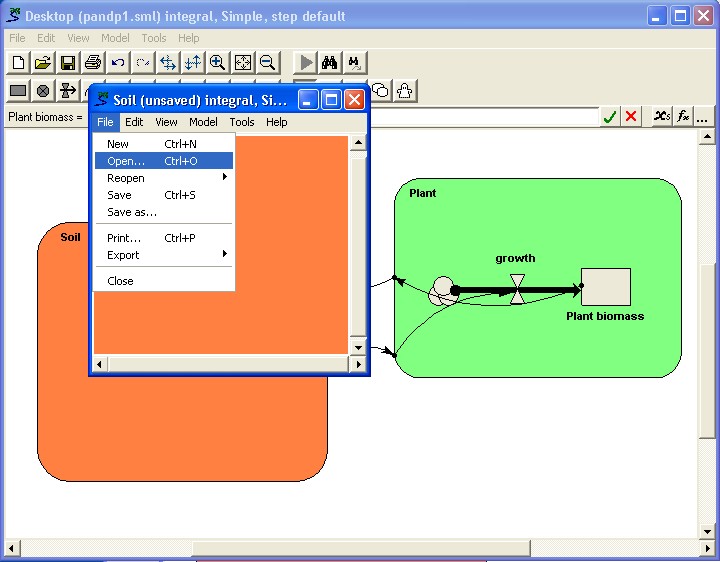
Task: Select the cloud source on growth flow
Action: pos(443,291)
